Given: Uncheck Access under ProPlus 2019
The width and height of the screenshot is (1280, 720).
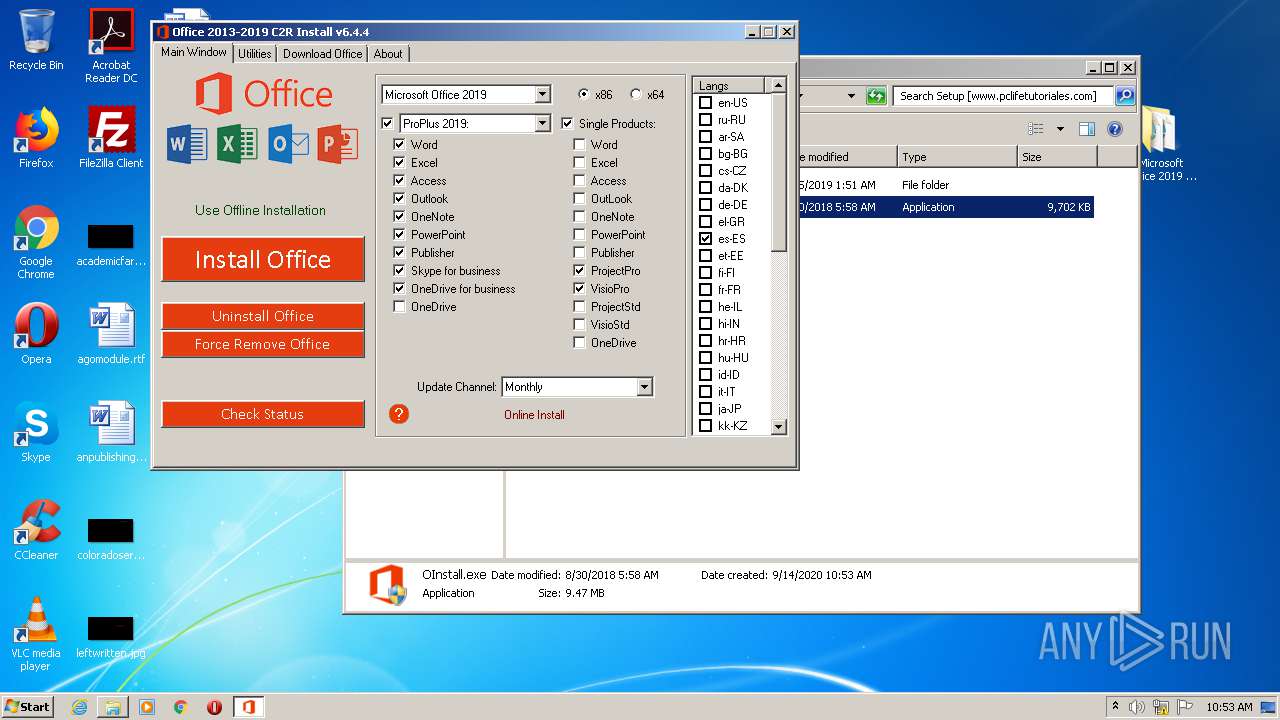Looking at the screenshot, I should (400, 181).
